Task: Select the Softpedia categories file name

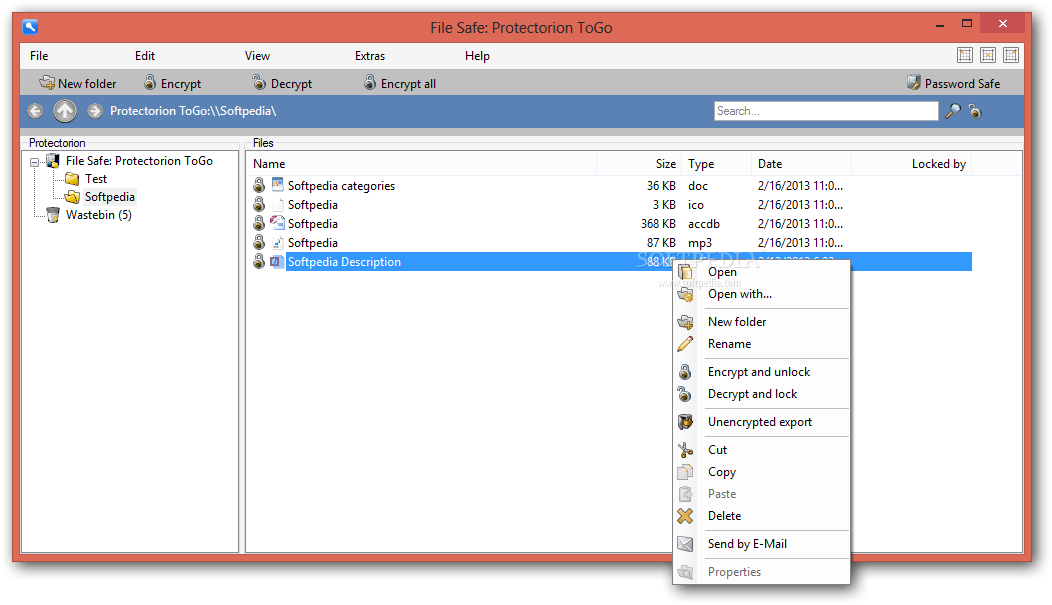Action: point(341,186)
